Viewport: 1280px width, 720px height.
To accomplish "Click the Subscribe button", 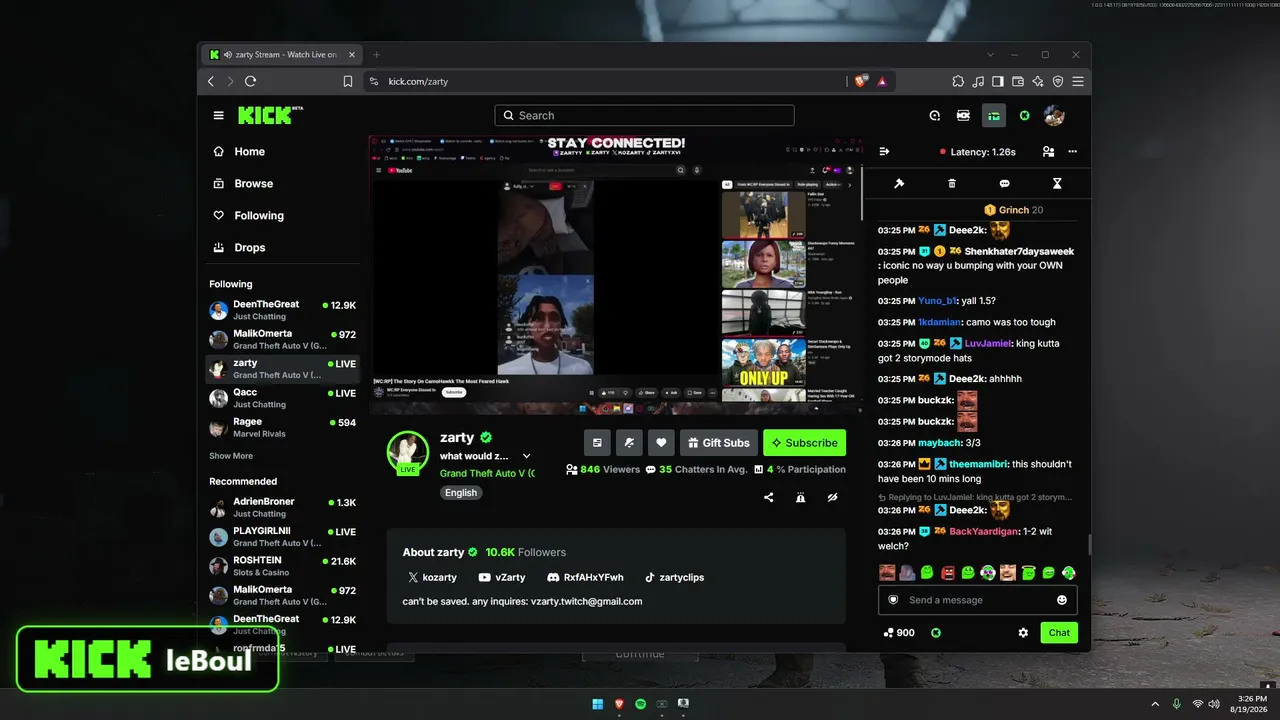I will (804, 443).
